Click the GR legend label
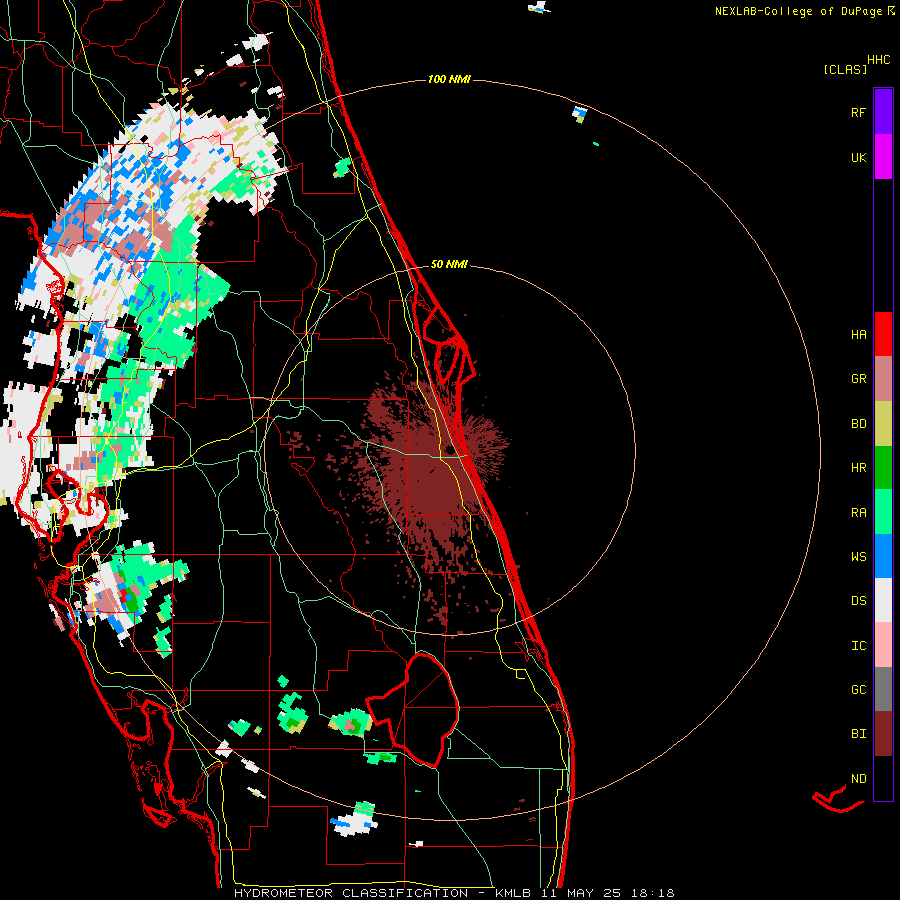Viewport: 900px width, 900px height. (x=858, y=379)
